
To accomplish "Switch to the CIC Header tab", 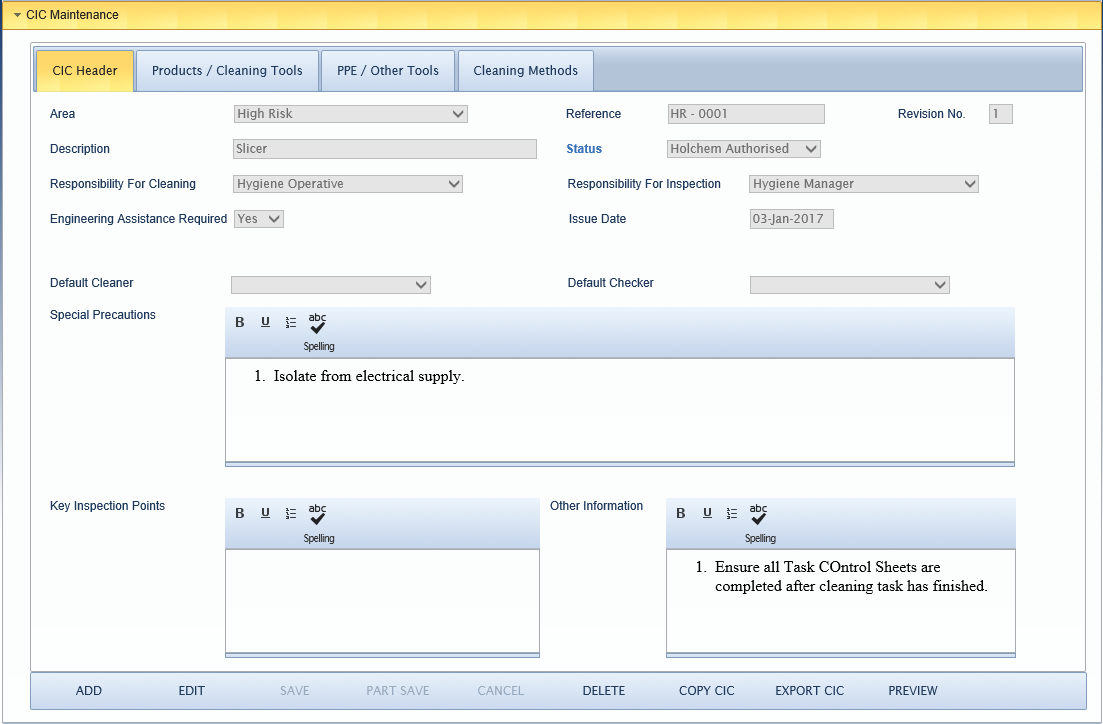I will (x=84, y=70).
